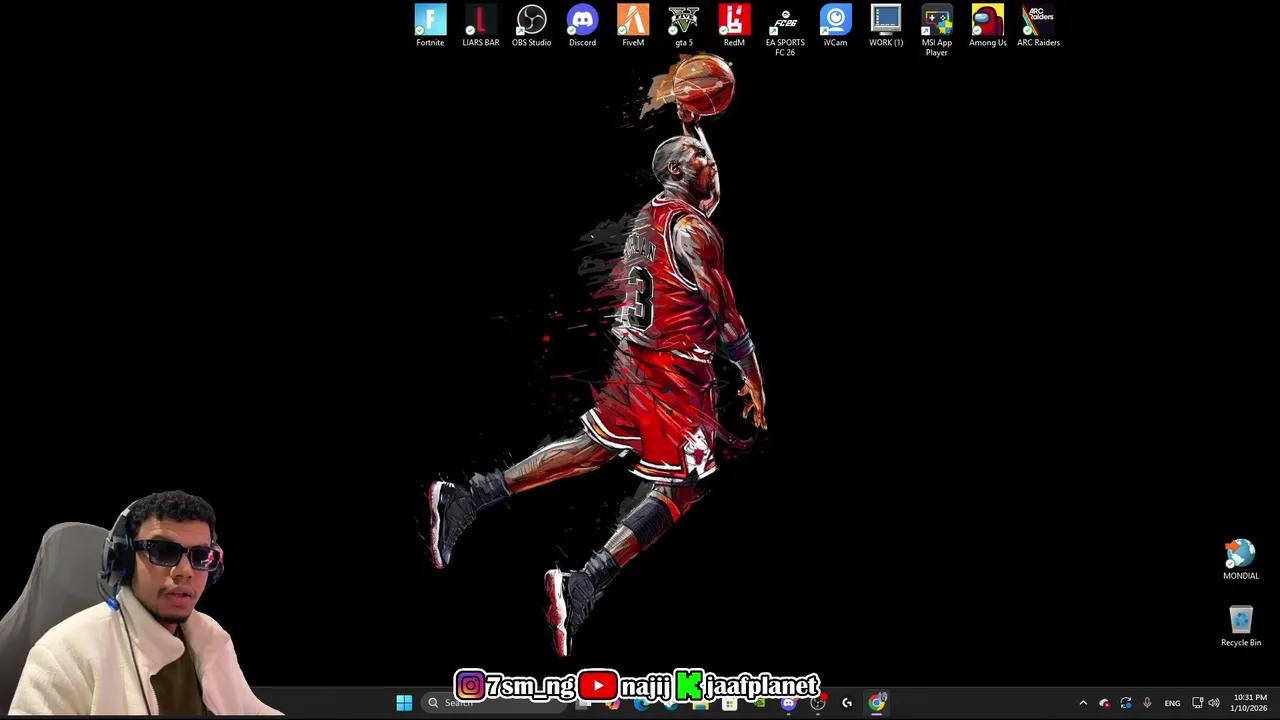The width and height of the screenshot is (1280, 720).
Task: Switch to Google Chrome on the taskbar
Action: tap(876, 703)
